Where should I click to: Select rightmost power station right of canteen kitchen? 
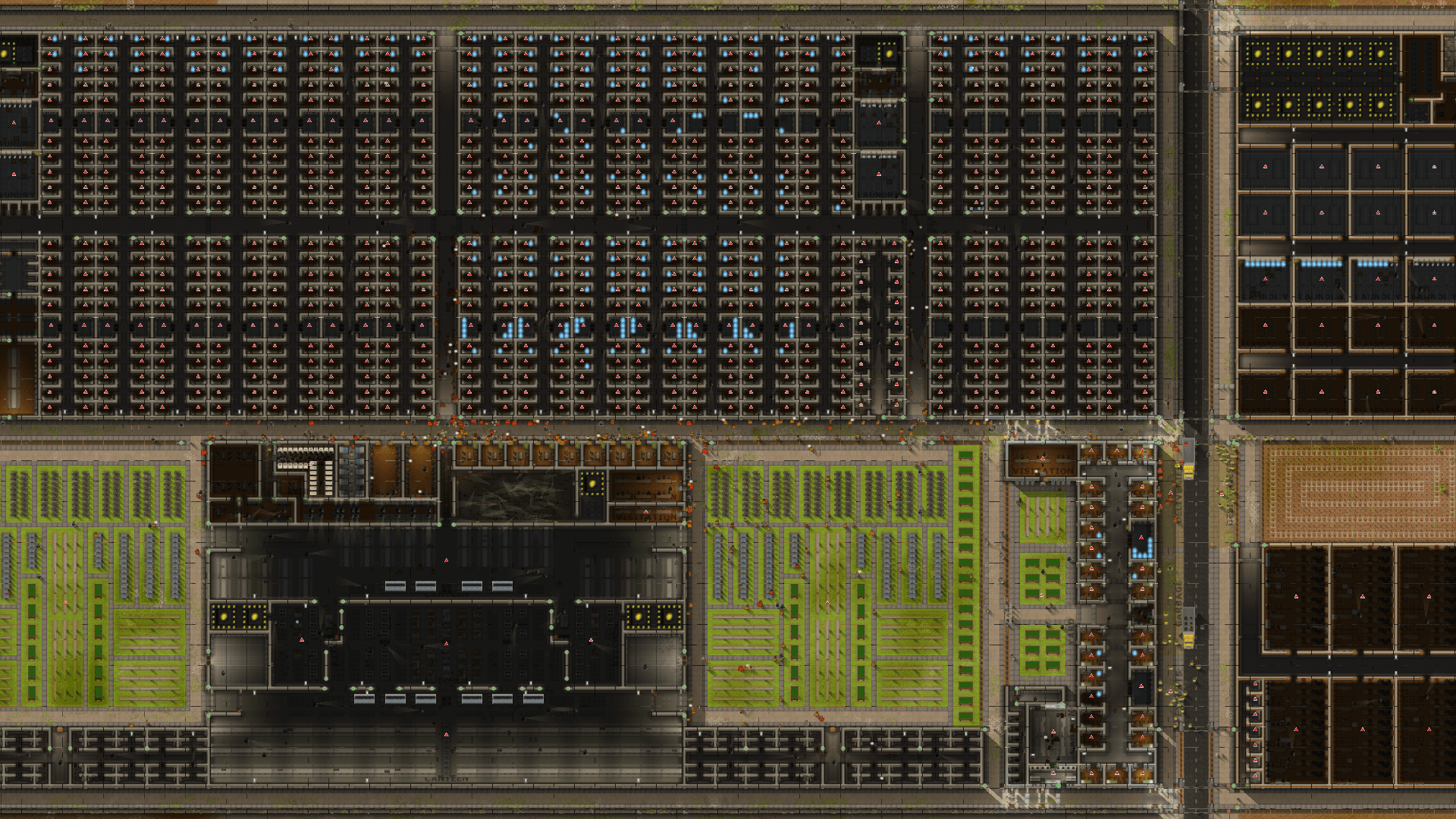[x=669, y=616]
